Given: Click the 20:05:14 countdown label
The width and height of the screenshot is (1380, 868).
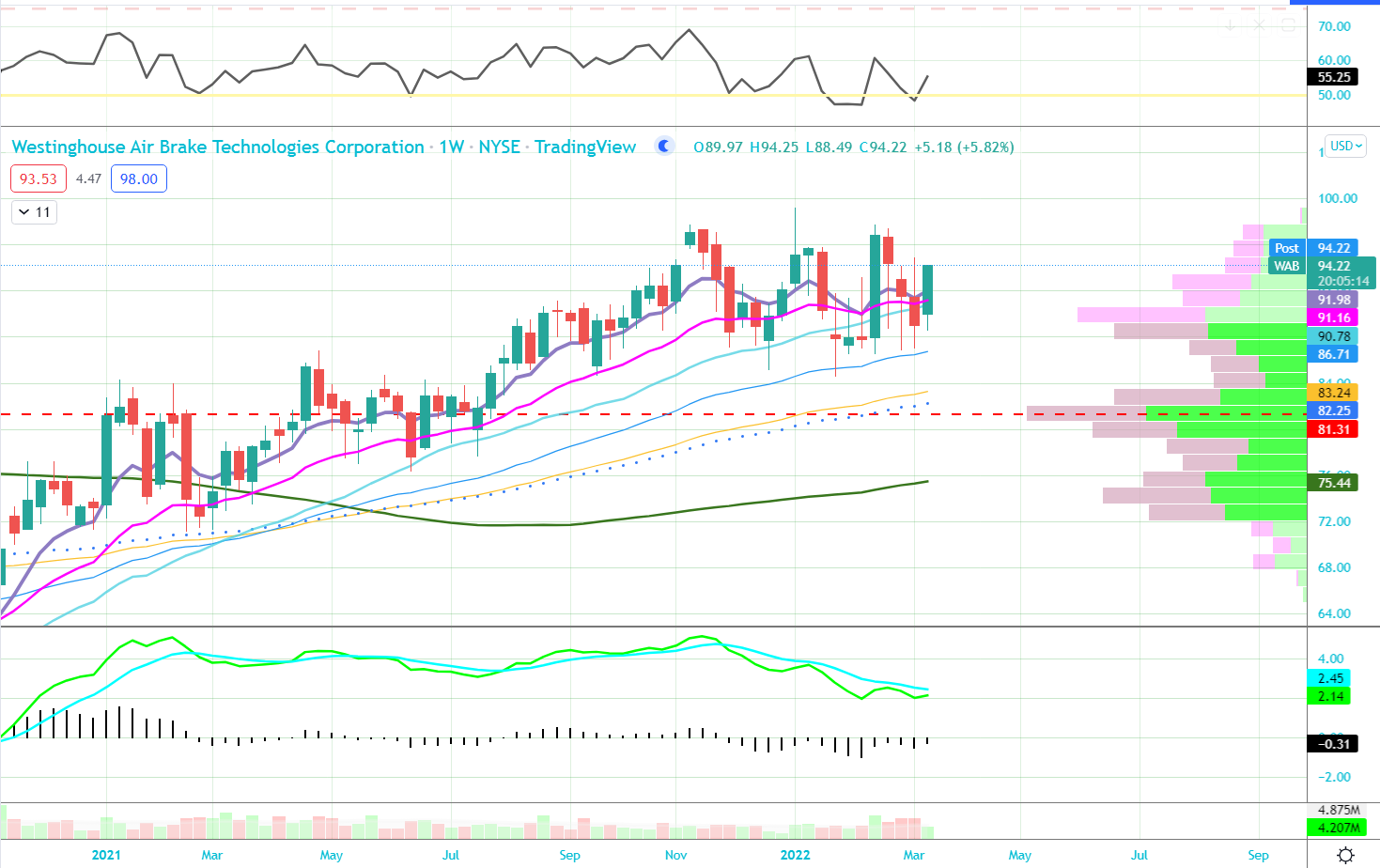Looking at the screenshot, I should (x=1341, y=281).
